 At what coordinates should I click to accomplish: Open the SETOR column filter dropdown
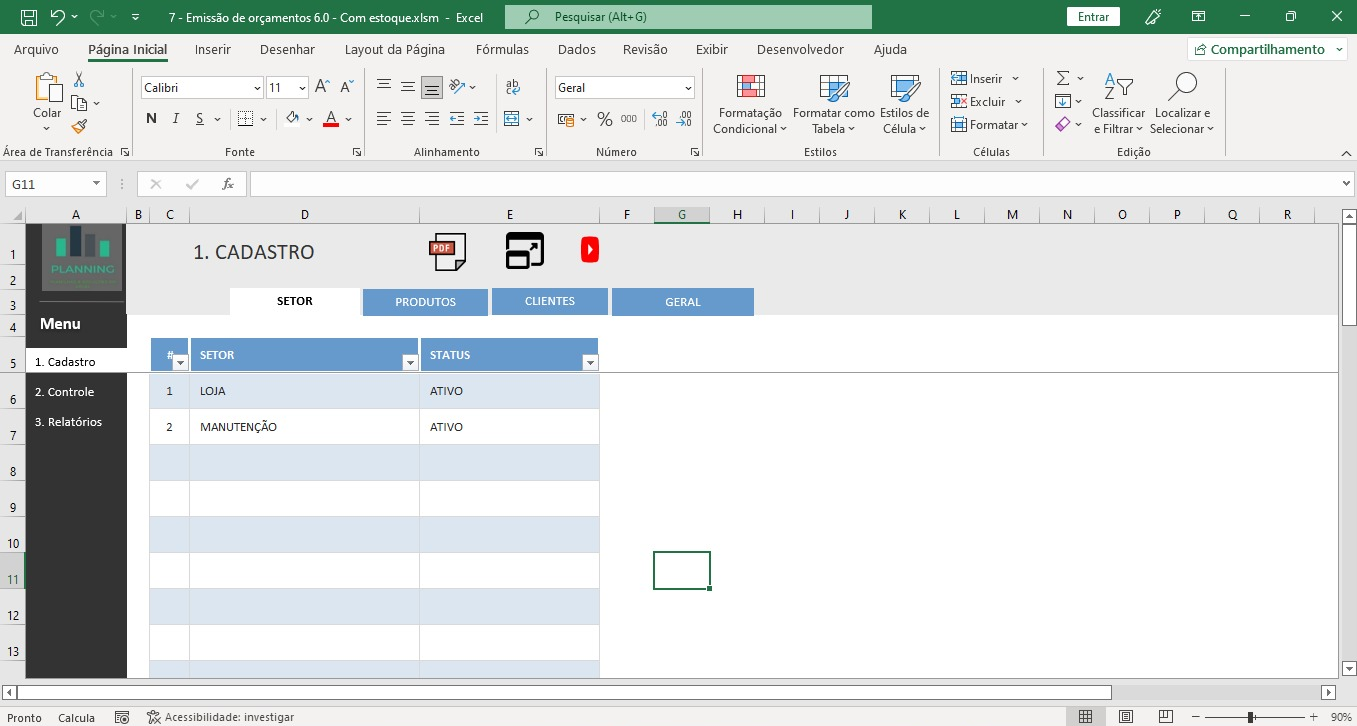pyautogui.click(x=410, y=363)
